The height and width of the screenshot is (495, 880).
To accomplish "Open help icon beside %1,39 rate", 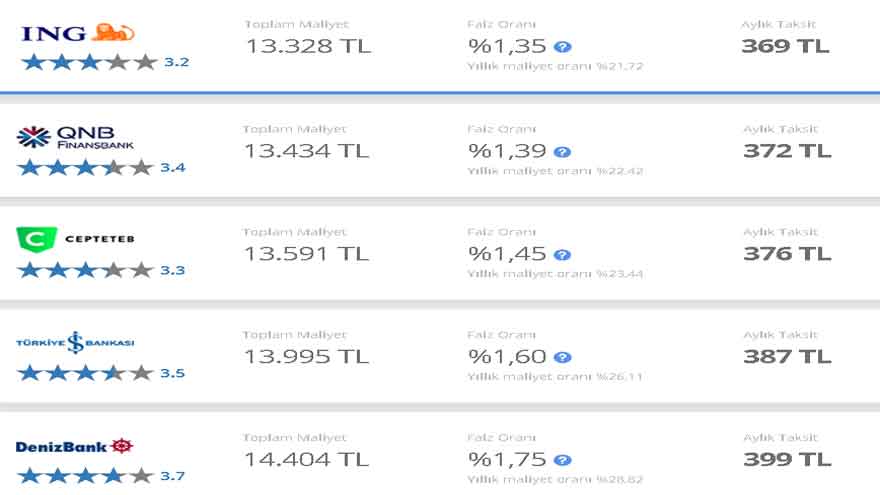I will click(563, 152).
